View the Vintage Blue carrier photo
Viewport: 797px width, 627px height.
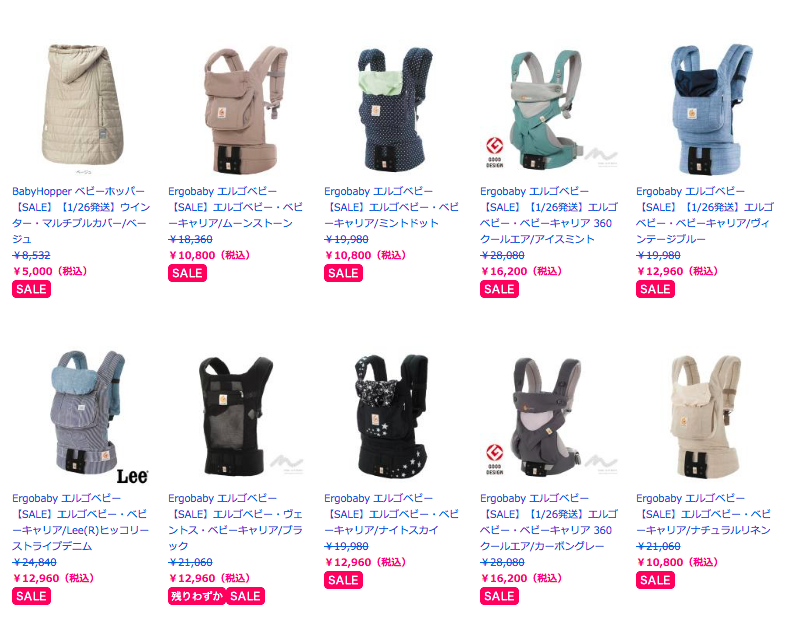(712, 109)
